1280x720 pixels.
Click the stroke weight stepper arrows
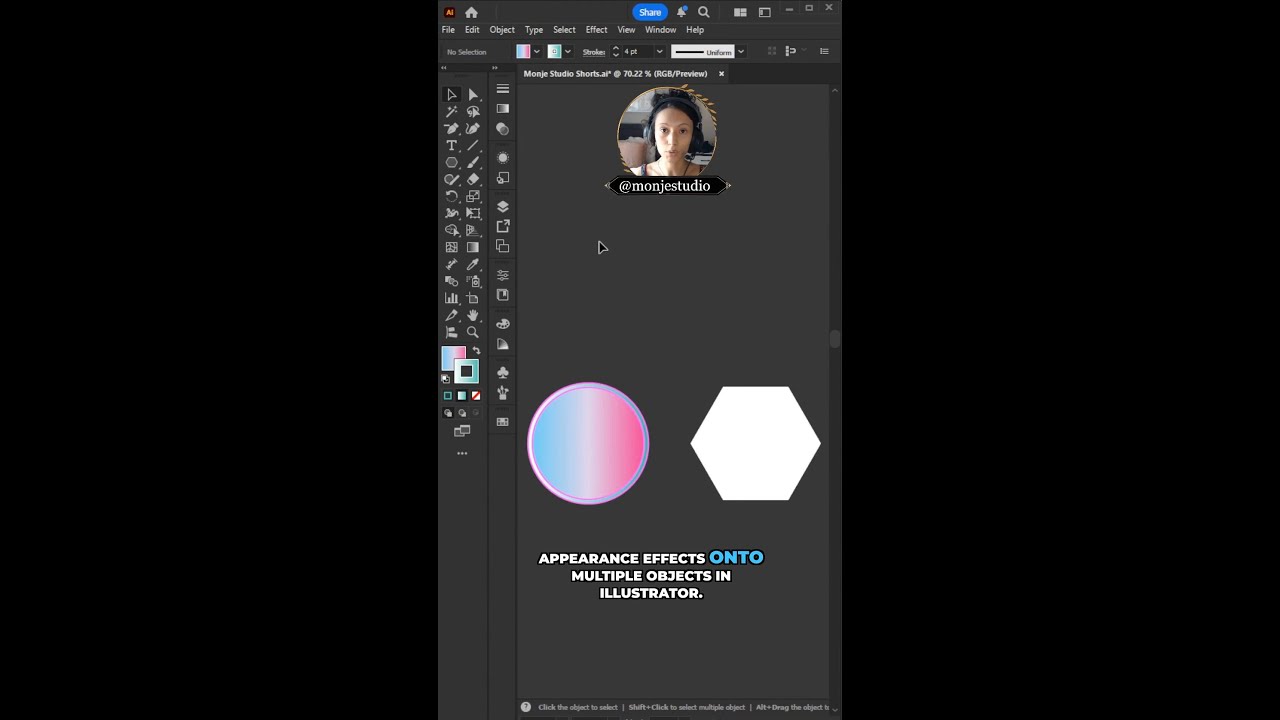pos(616,52)
